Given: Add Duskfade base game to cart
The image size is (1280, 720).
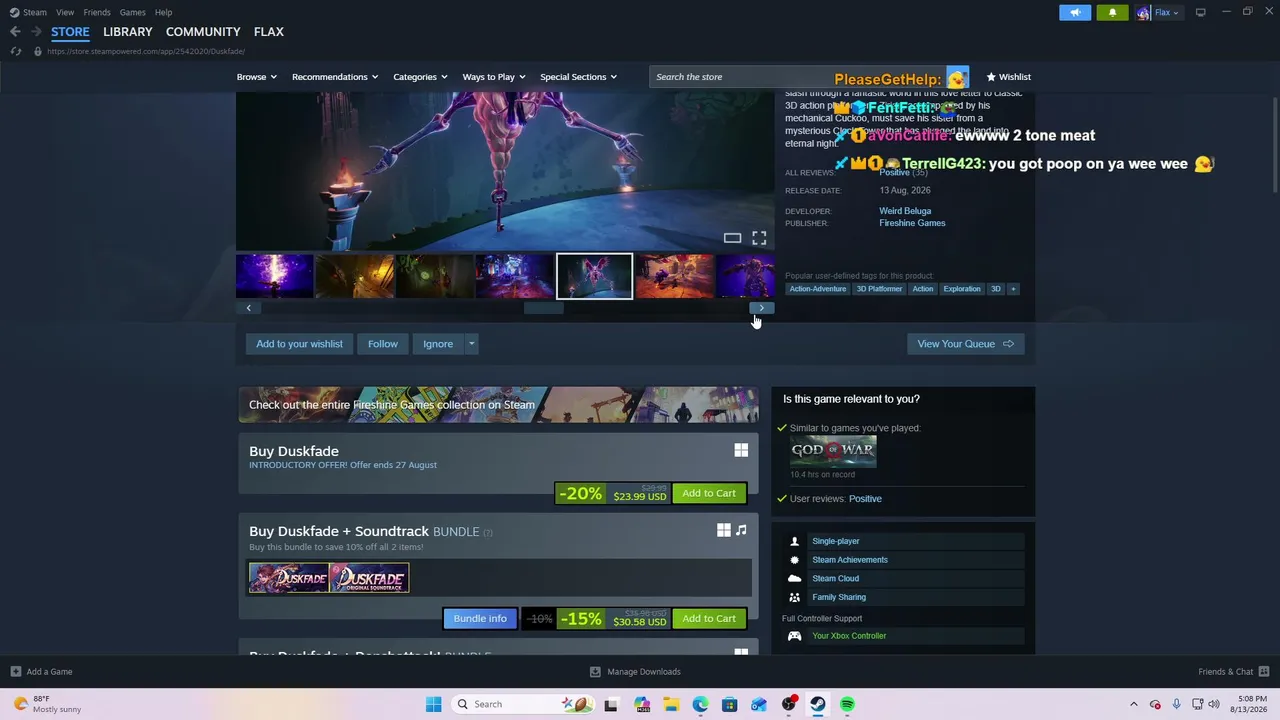Looking at the screenshot, I should click(709, 493).
